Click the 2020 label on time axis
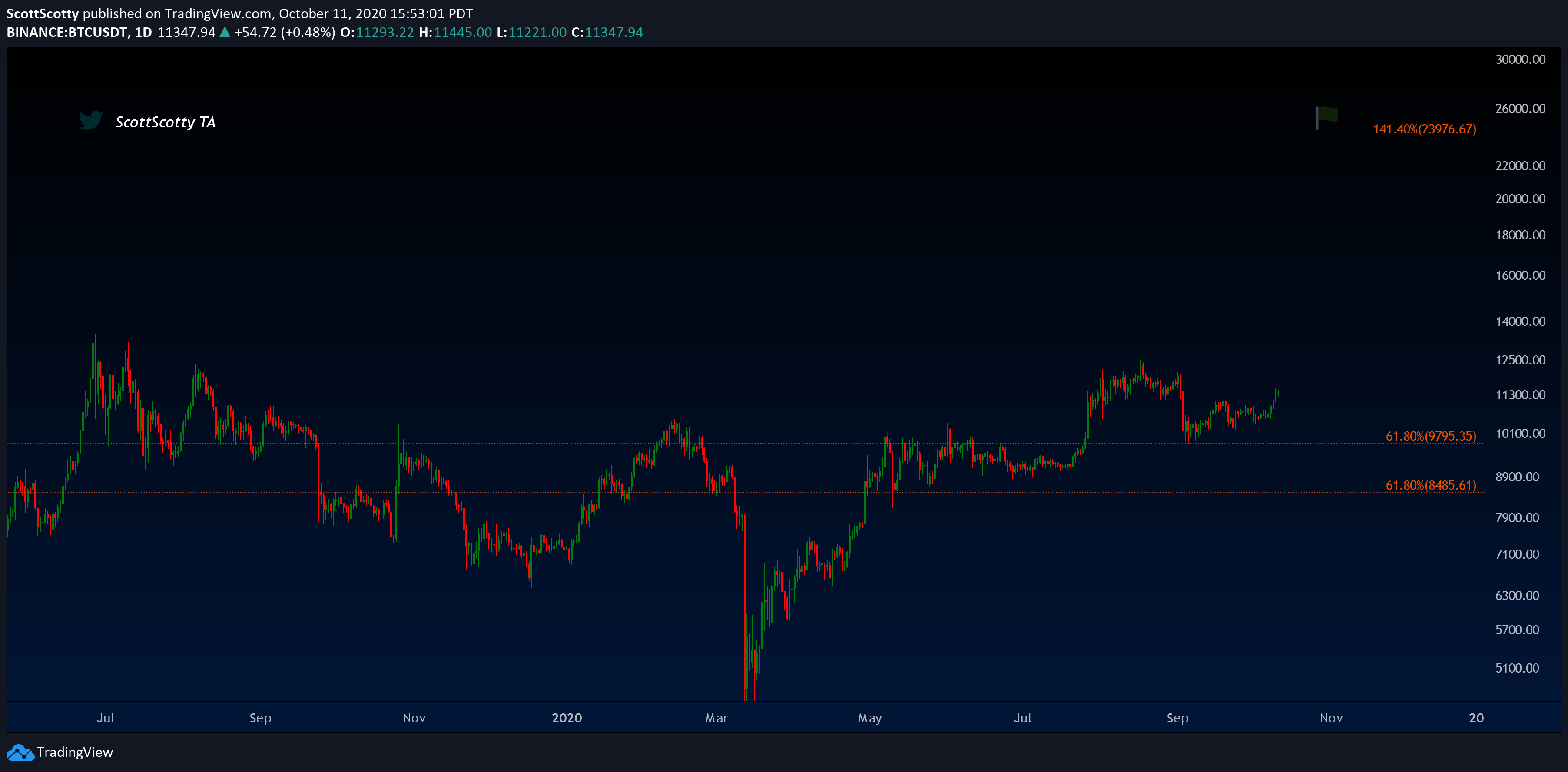This screenshot has height=772, width=1568. [x=567, y=718]
